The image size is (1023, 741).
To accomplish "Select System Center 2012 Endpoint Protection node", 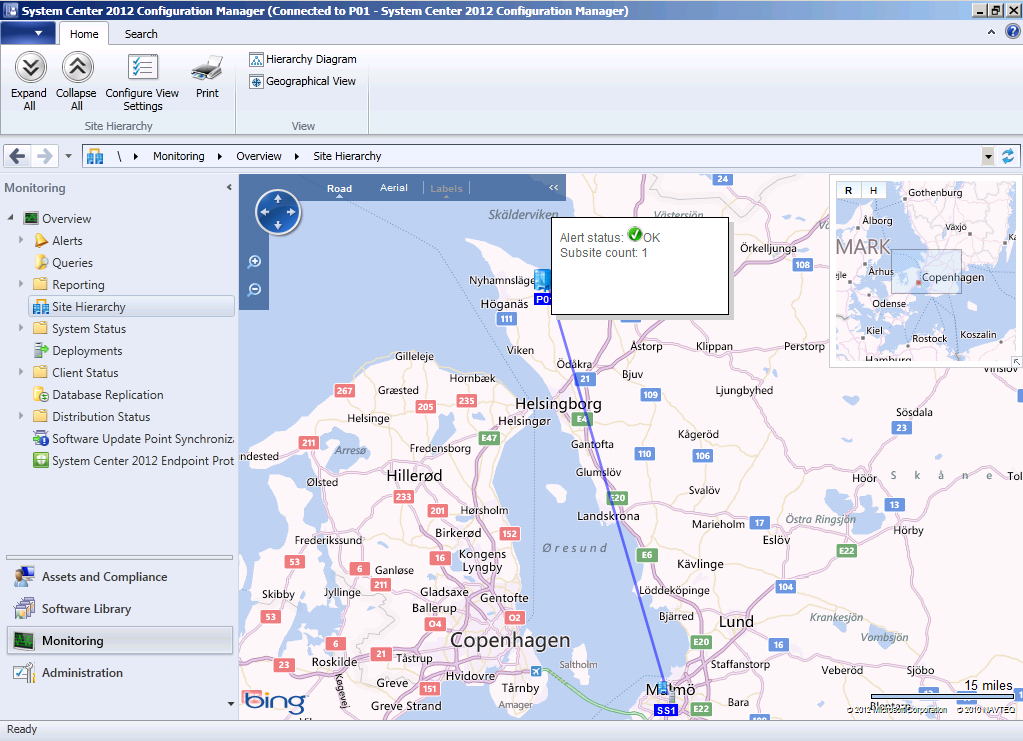I will (133, 461).
